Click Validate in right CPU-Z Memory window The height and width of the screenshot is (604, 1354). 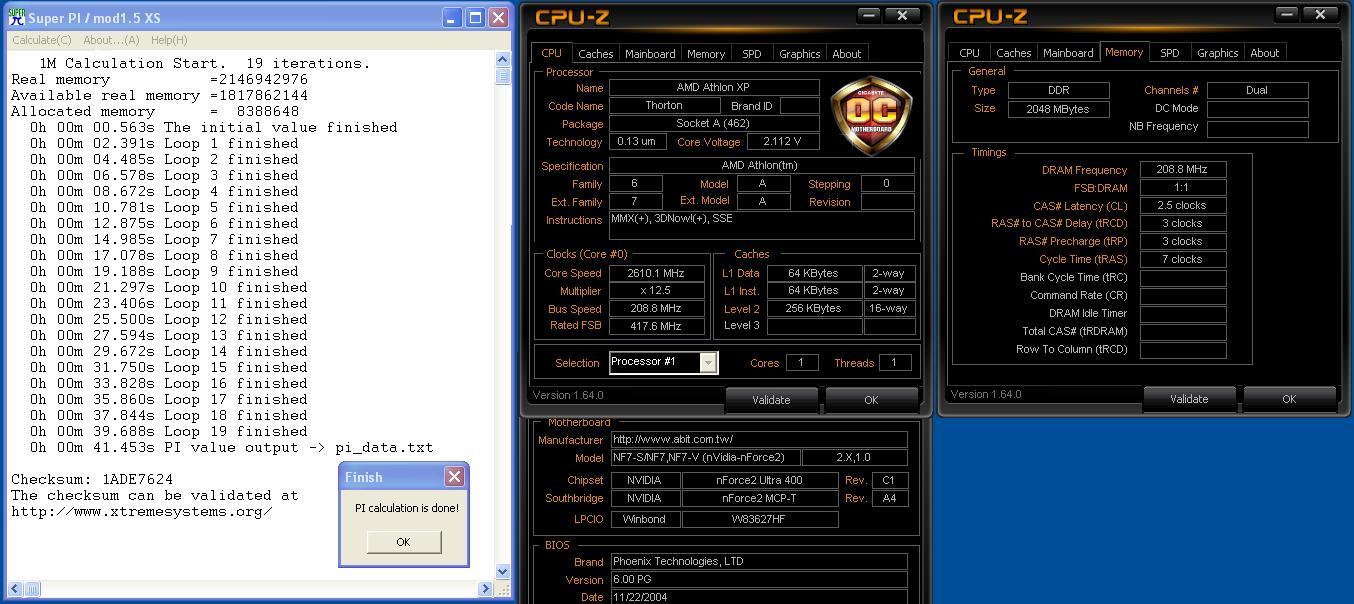point(1189,398)
